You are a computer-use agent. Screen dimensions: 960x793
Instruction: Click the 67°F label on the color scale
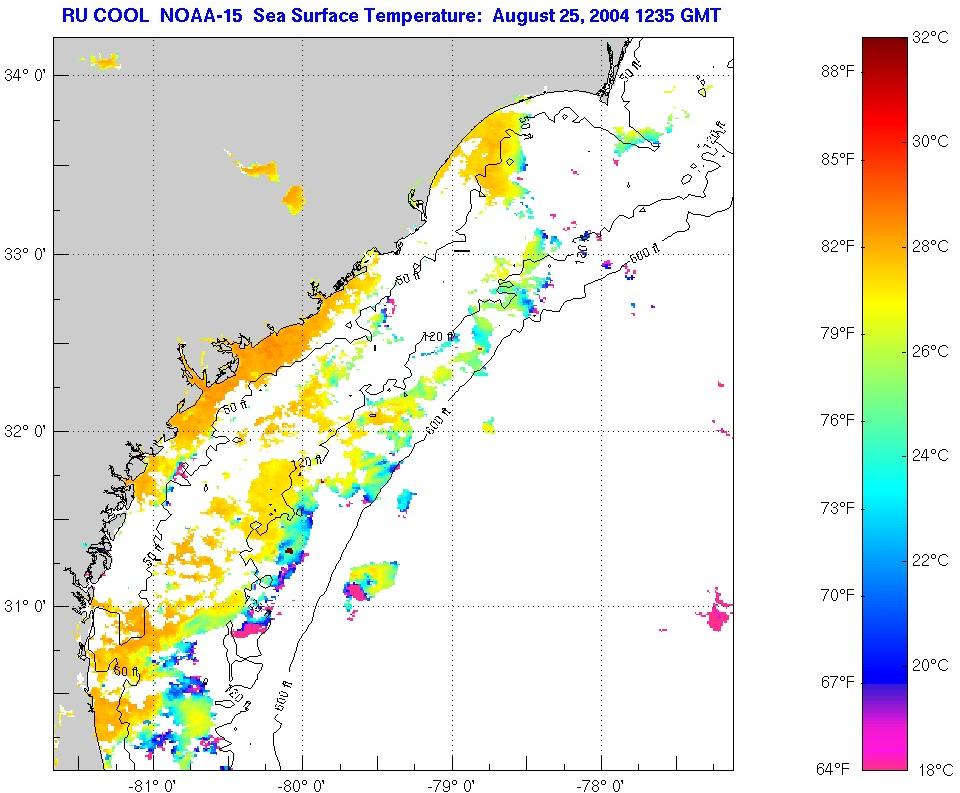[x=838, y=682]
